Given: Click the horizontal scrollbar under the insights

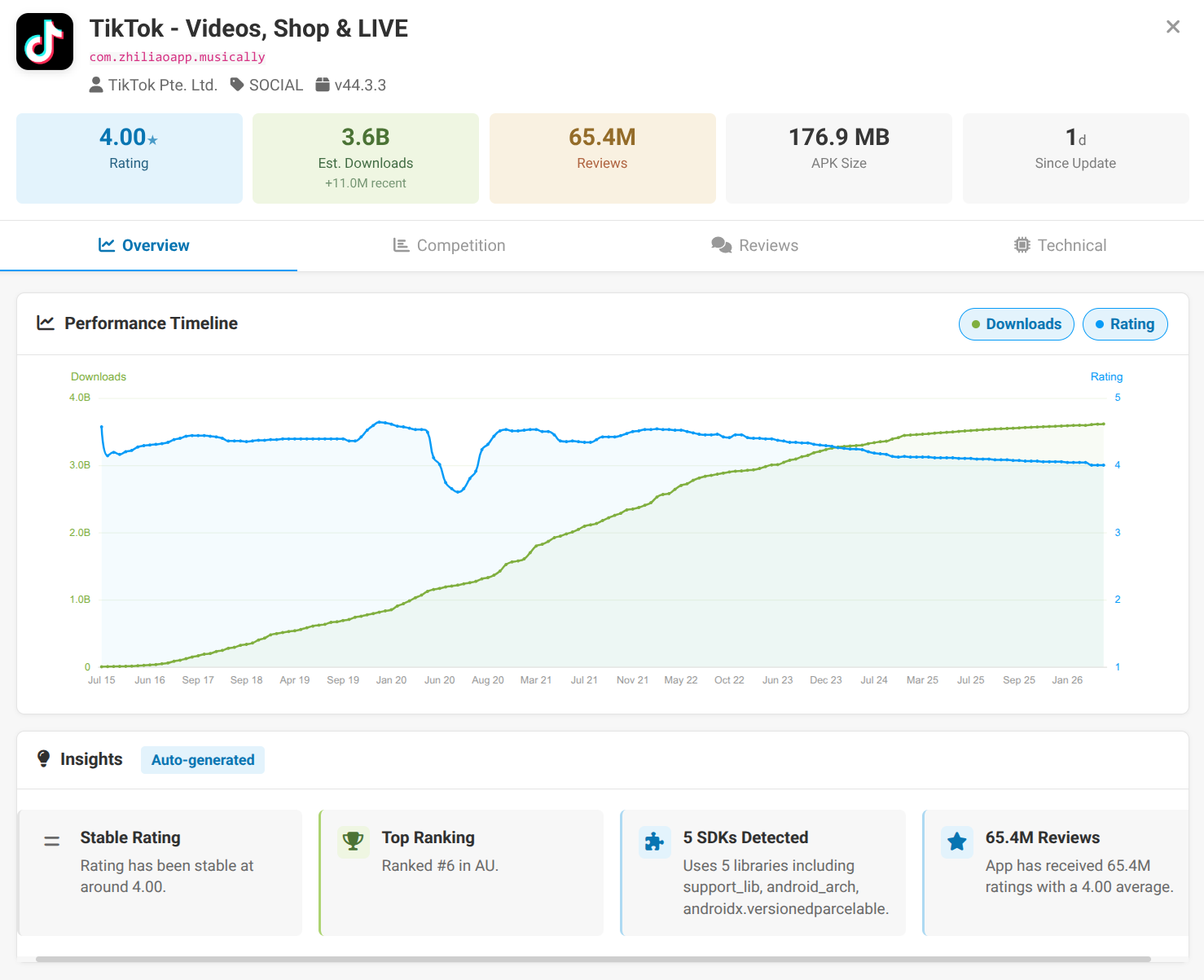Looking at the screenshot, I should (x=593, y=960).
